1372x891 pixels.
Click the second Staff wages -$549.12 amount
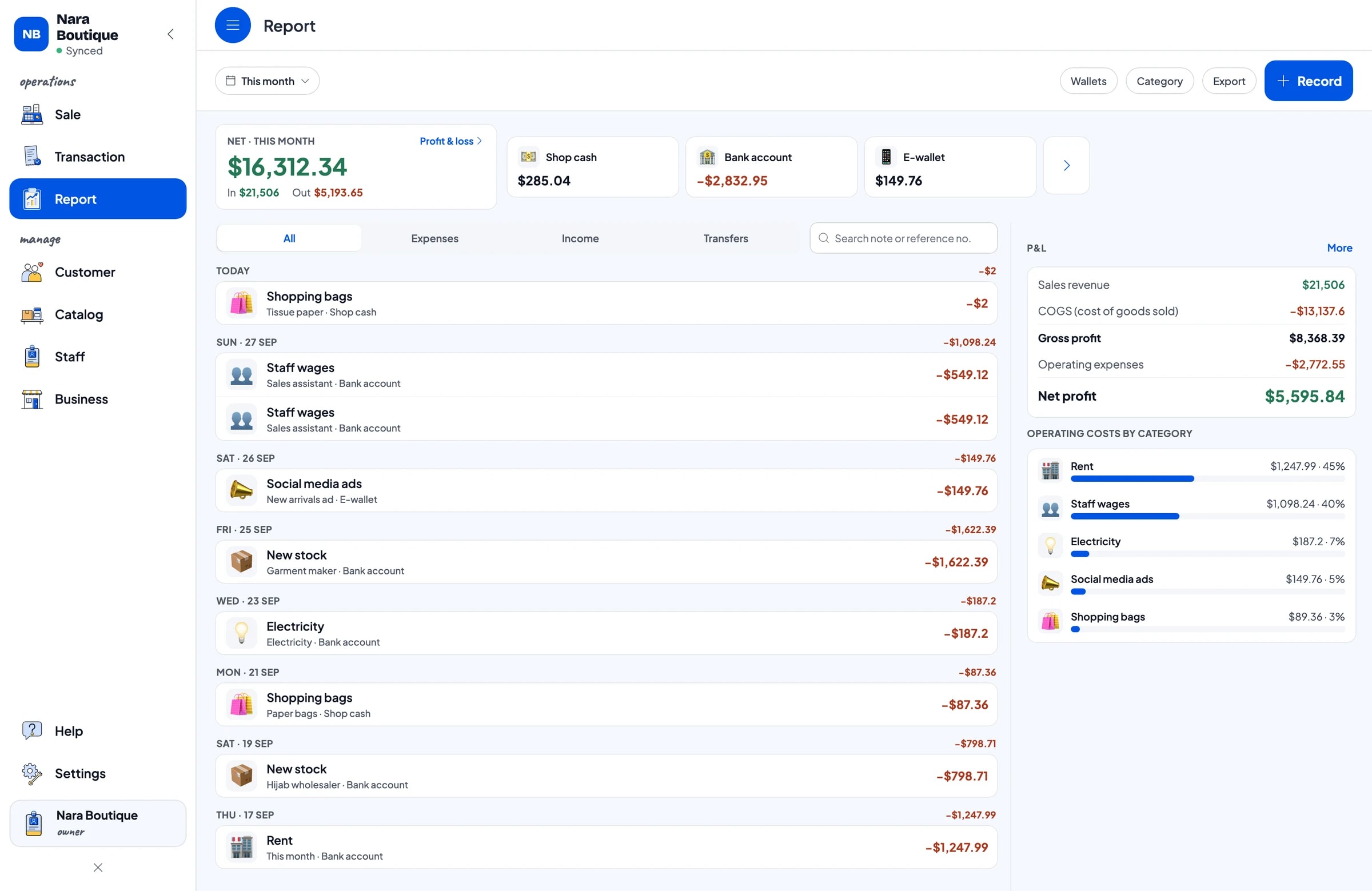tap(962, 419)
